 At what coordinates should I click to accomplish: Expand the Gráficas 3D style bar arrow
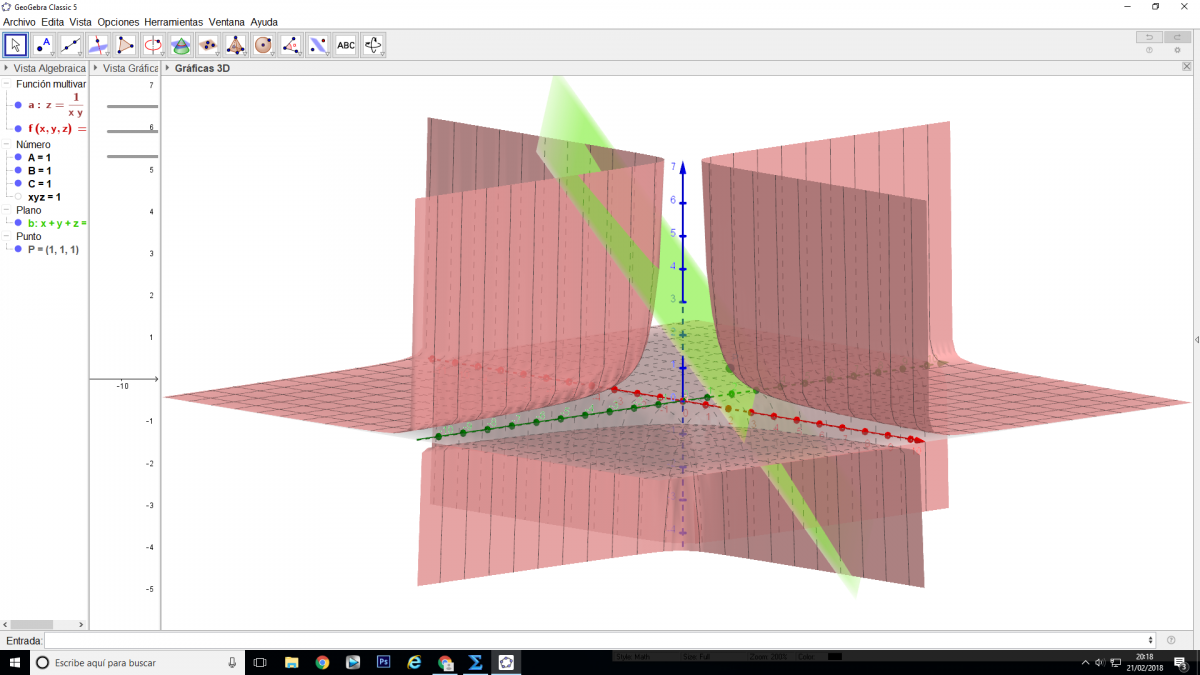click(167, 68)
